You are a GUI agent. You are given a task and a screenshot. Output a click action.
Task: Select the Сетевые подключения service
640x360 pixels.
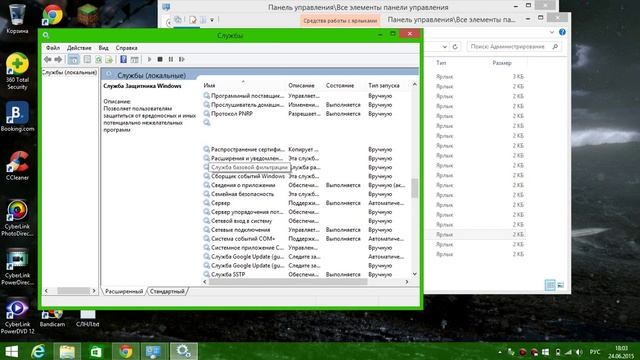[x=306, y=230]
